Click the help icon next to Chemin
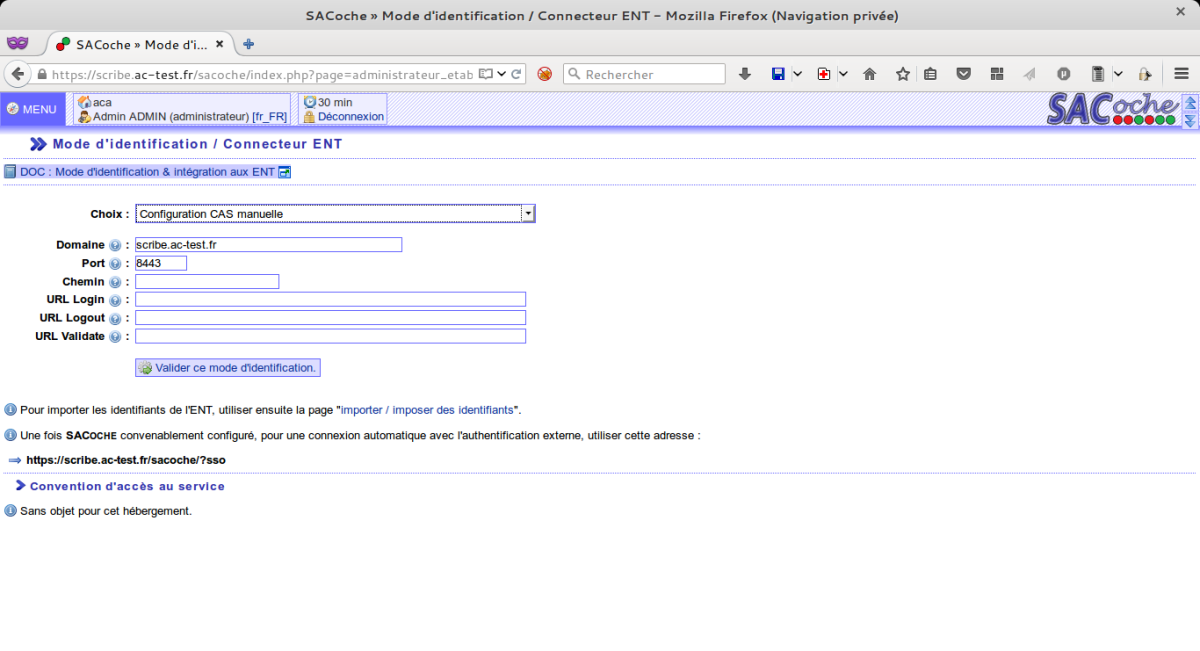 coord(115,282)
